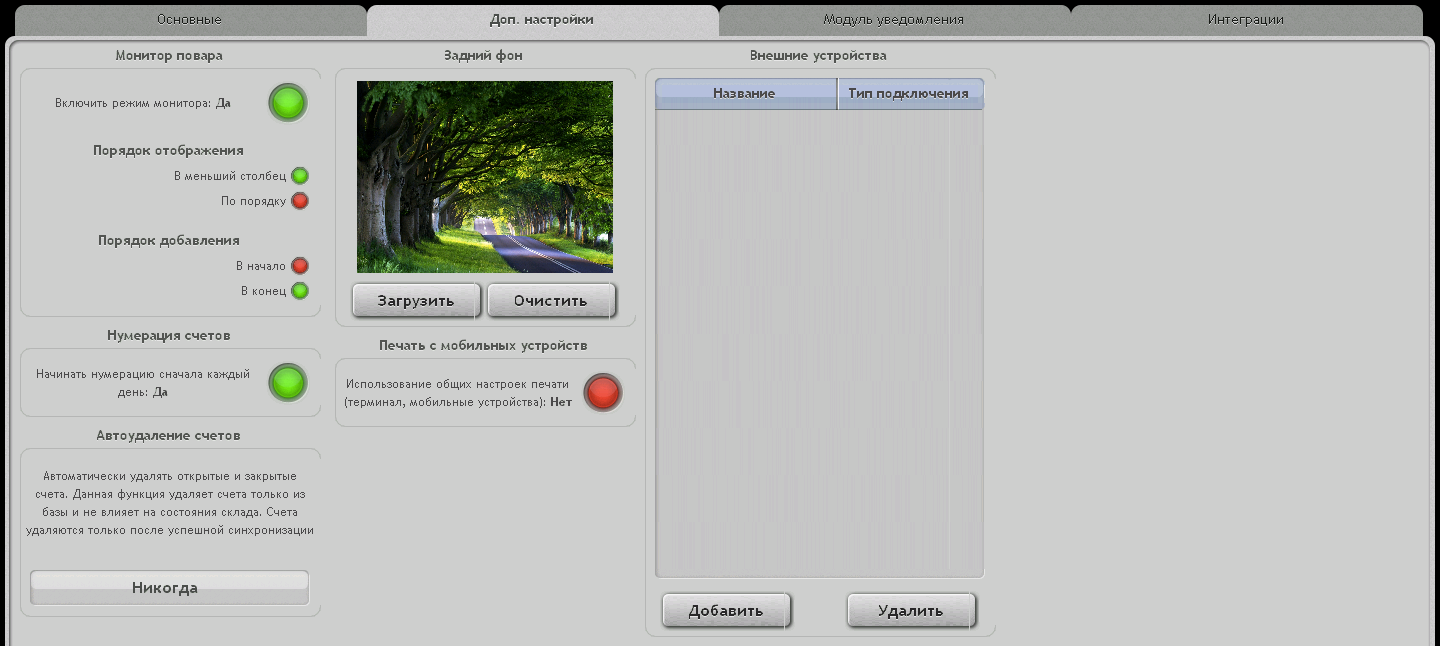Click the Внешние устройства heading

pyautogui.click(x=818, y=55)
